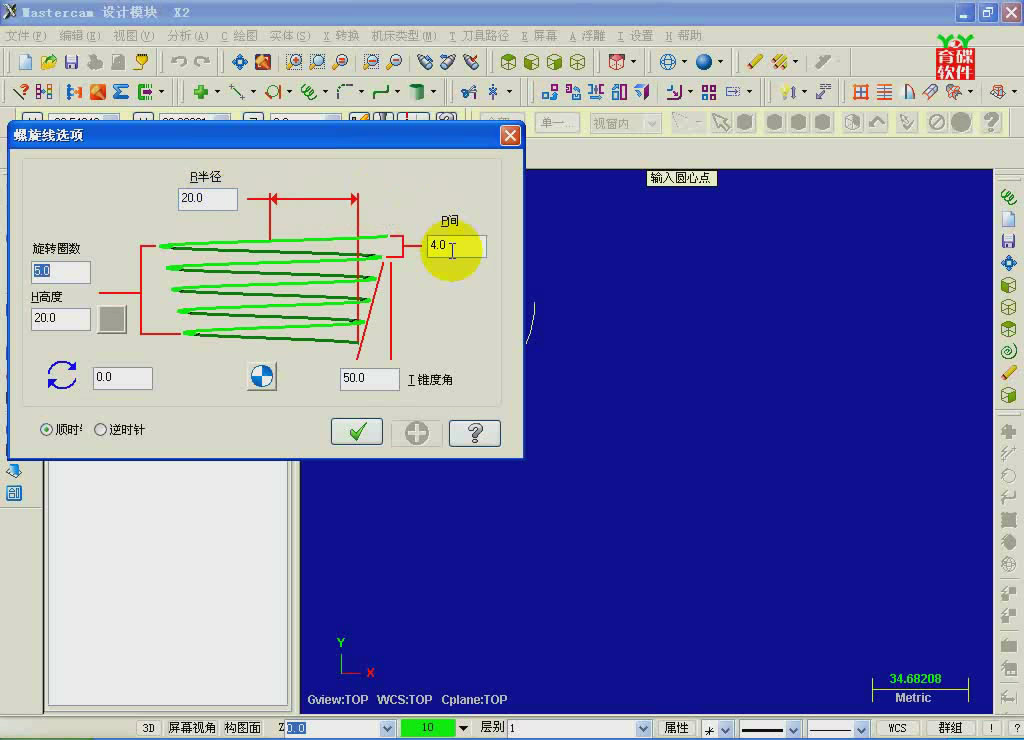The height and width of the screenshot is (740, 1024).
Task: Click the Zoom window magnifier icon
Action: pos(317,62)
